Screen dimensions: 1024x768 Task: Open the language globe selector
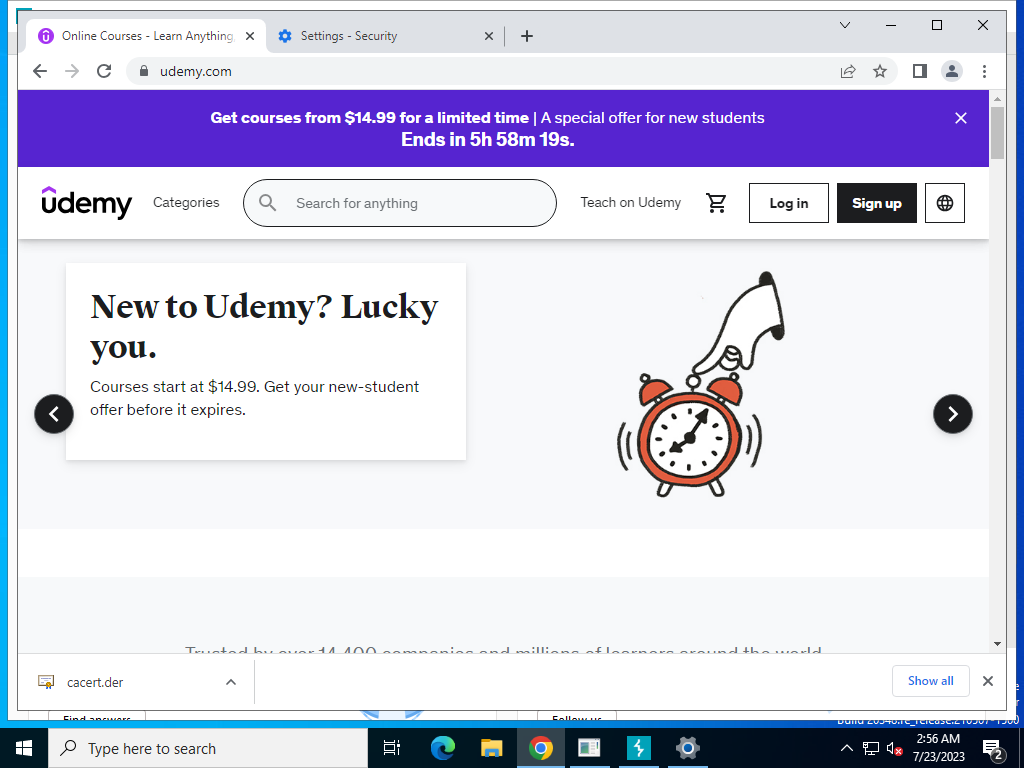944,203
